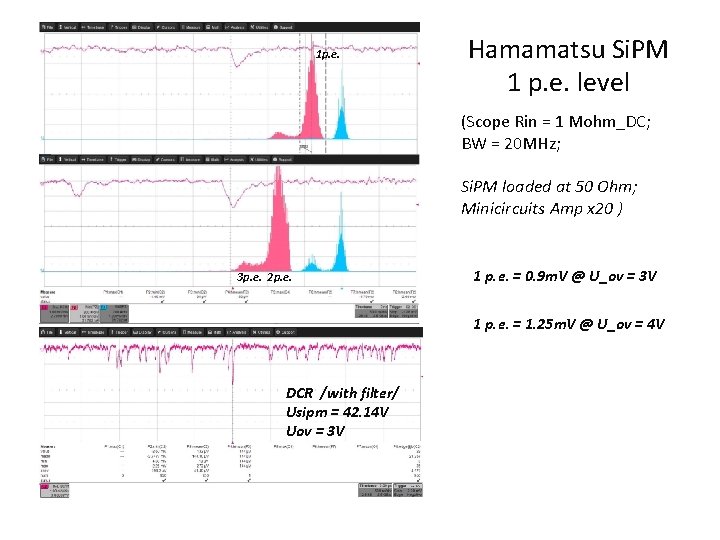Open Vertical menu in the 1p.e. scope window
This screenshot has width=720, height=540.
[68, 28]
